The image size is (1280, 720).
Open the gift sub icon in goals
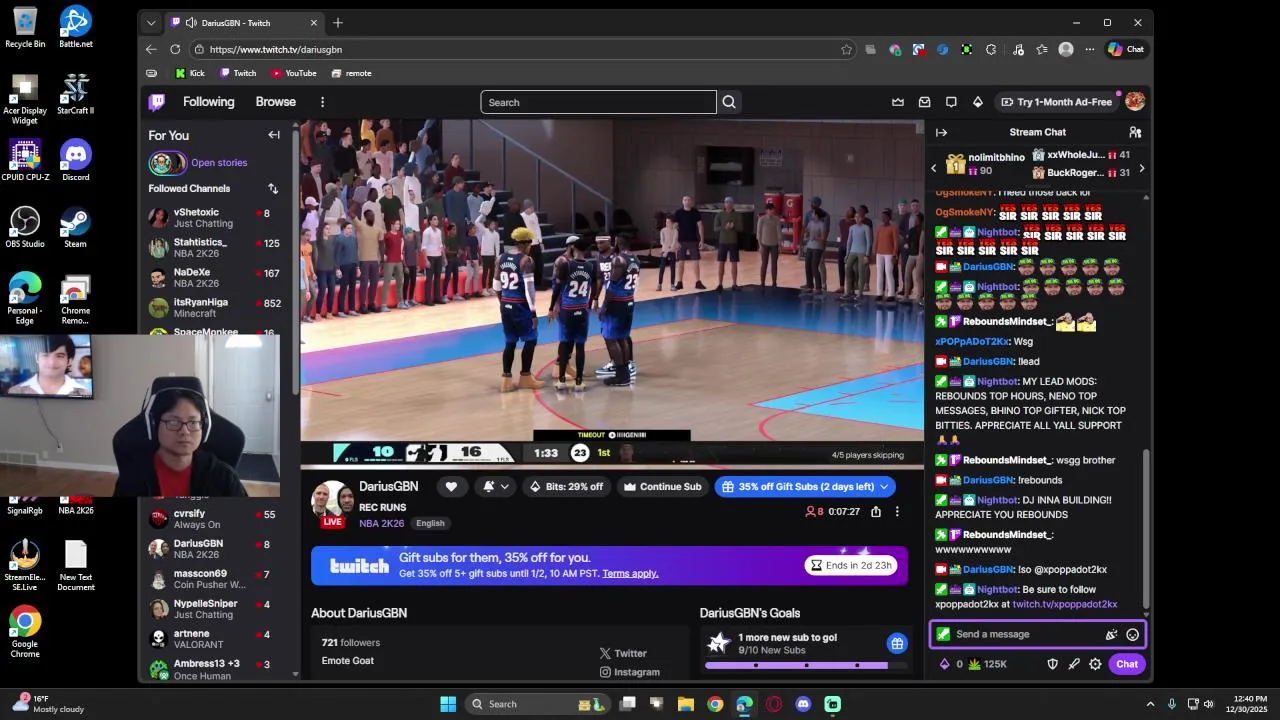coord(897,643)
